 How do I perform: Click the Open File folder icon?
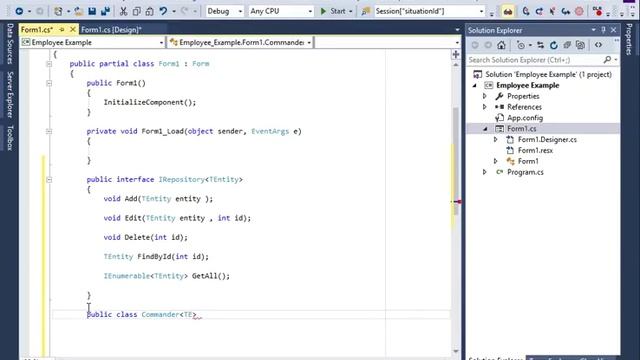pos(78,11)
